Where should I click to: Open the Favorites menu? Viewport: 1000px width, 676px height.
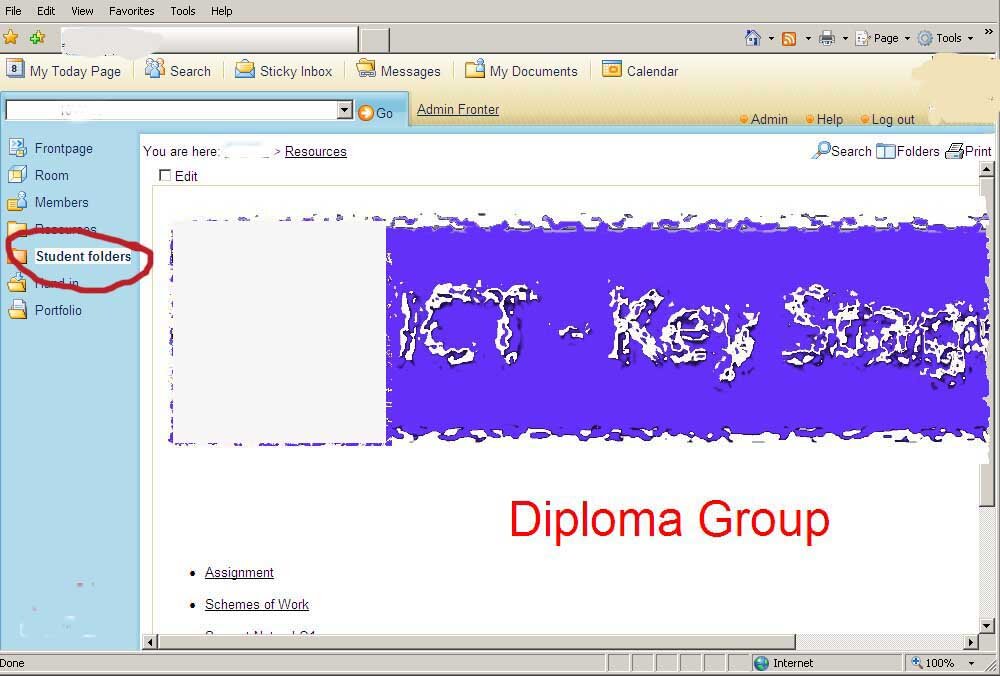(131, 11)
